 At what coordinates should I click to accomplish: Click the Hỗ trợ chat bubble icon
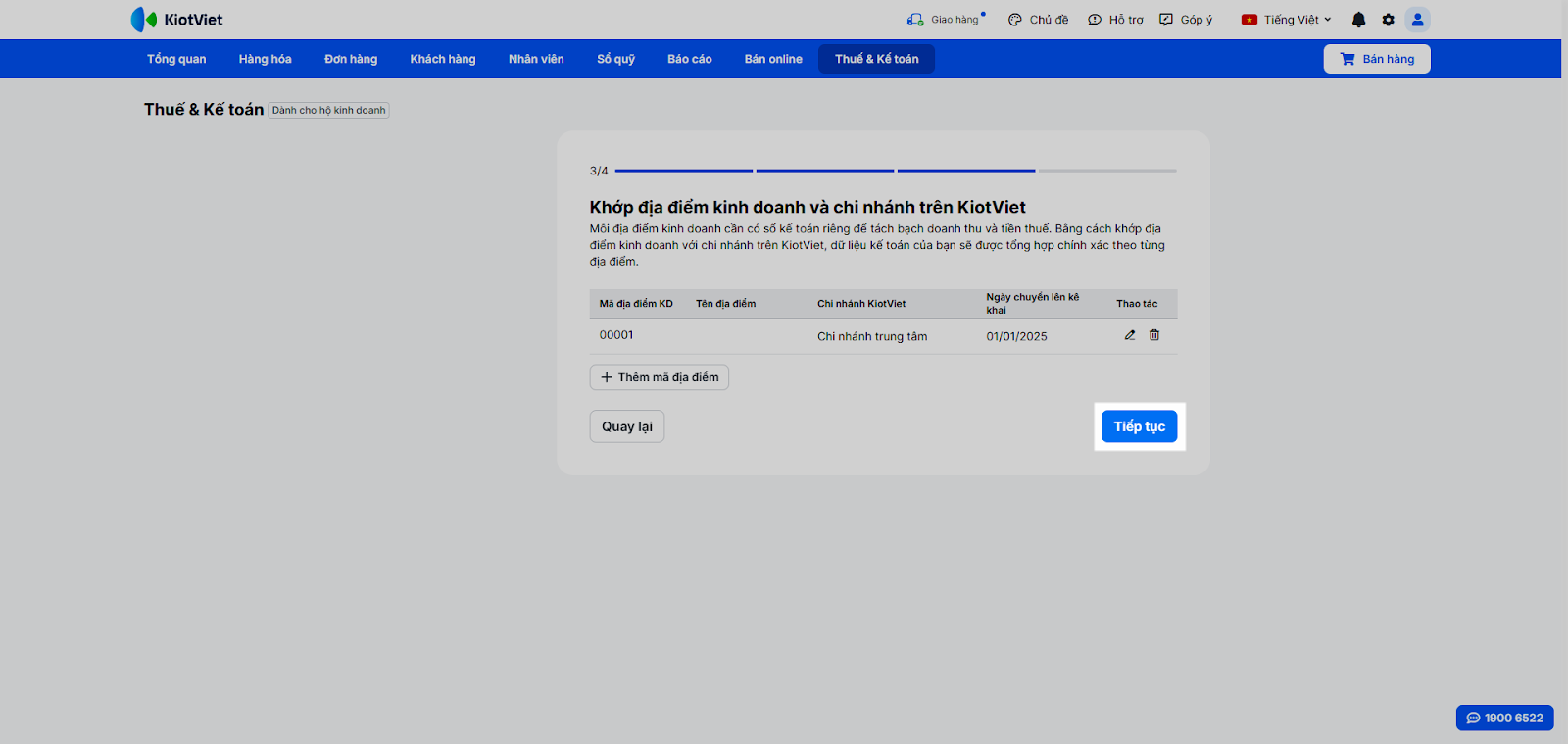pos(1095,20)
